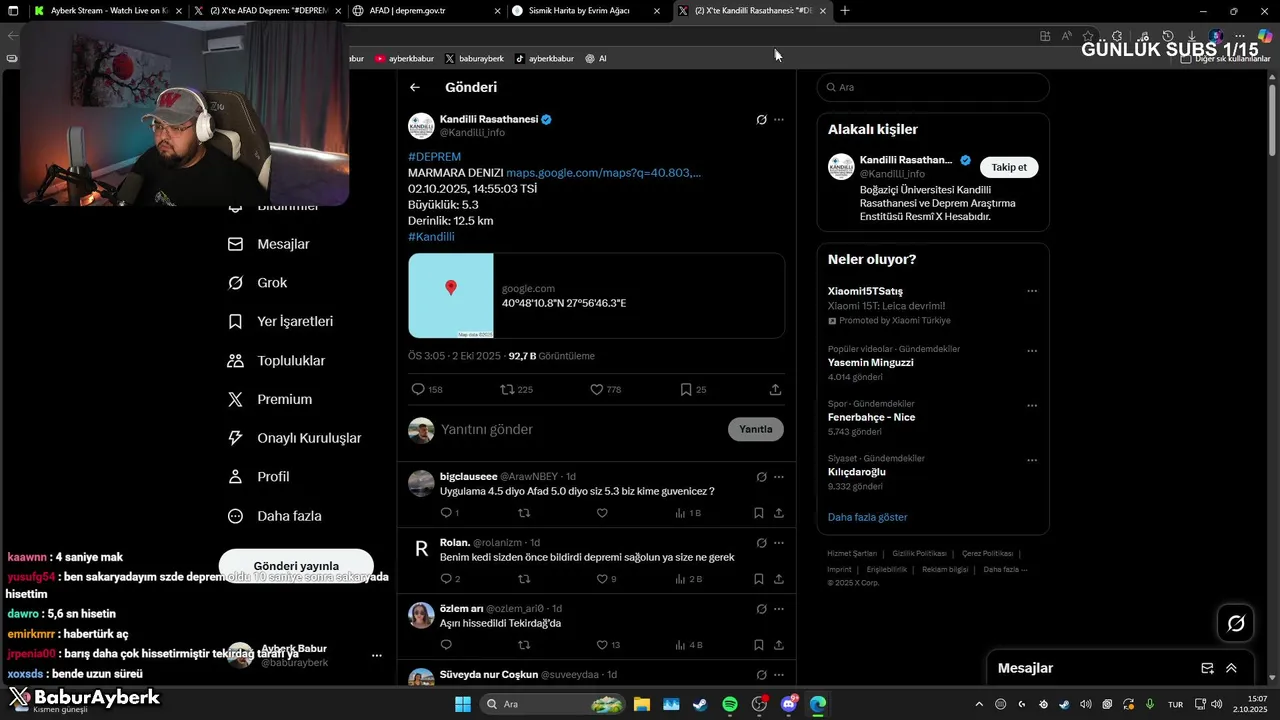Open options for Yasemin Minguzzi trend
Screen dimensions: 1280x720
coord(1032,351)
